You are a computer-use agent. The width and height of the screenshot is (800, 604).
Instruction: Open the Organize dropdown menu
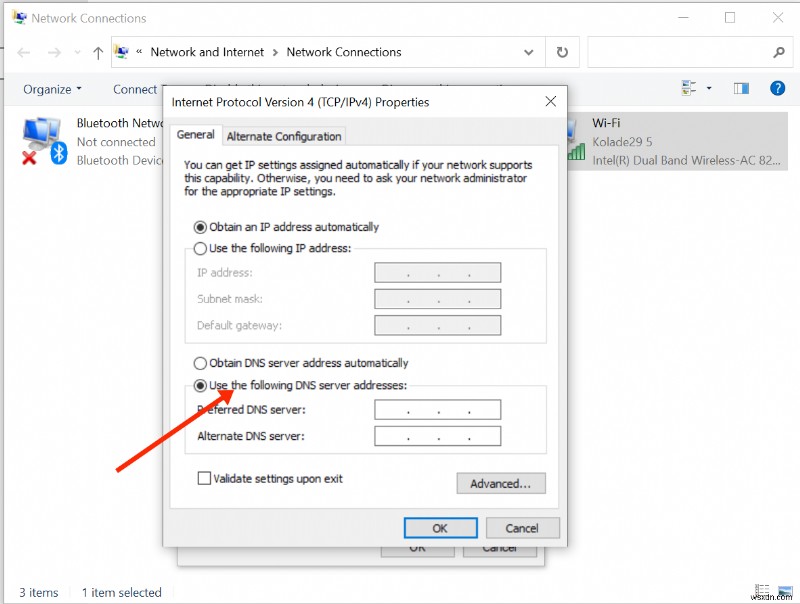pos(49,89)
